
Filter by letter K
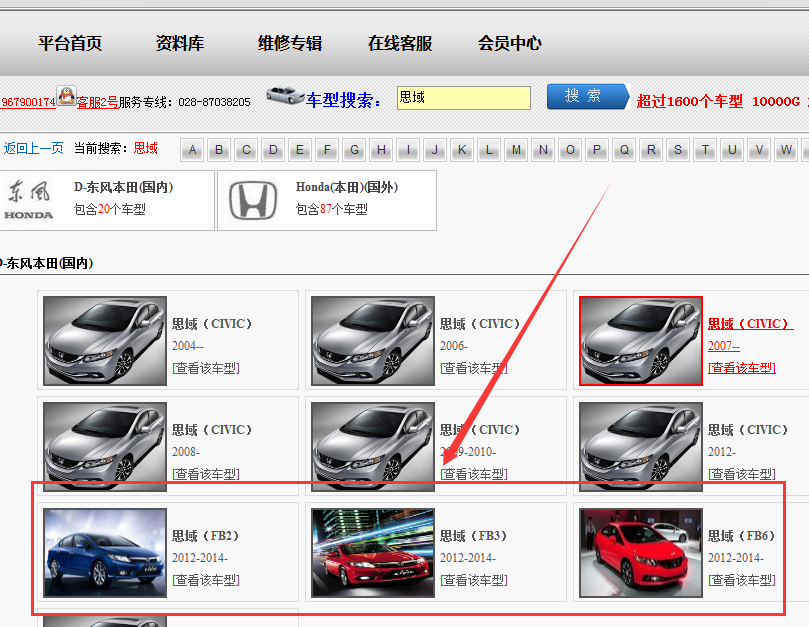point(462,150)
